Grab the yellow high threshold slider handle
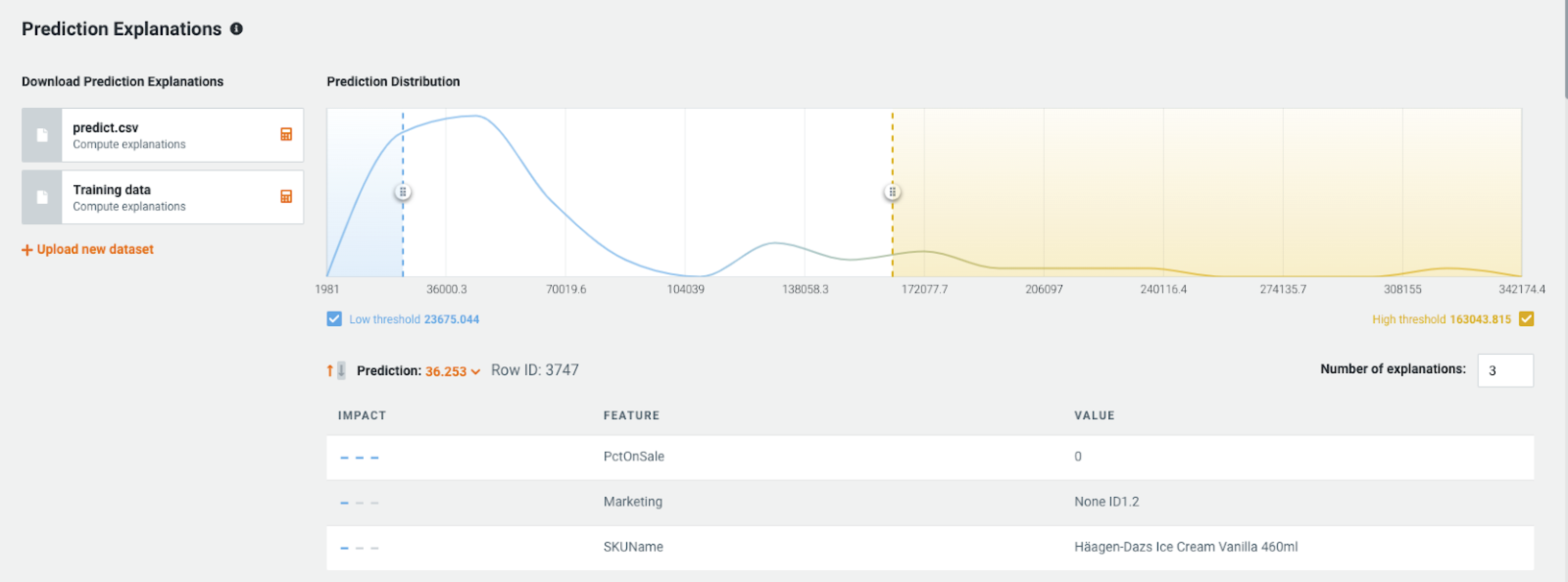The width and height of the screenshot is (1568, 582). click(x=892, y=193)
